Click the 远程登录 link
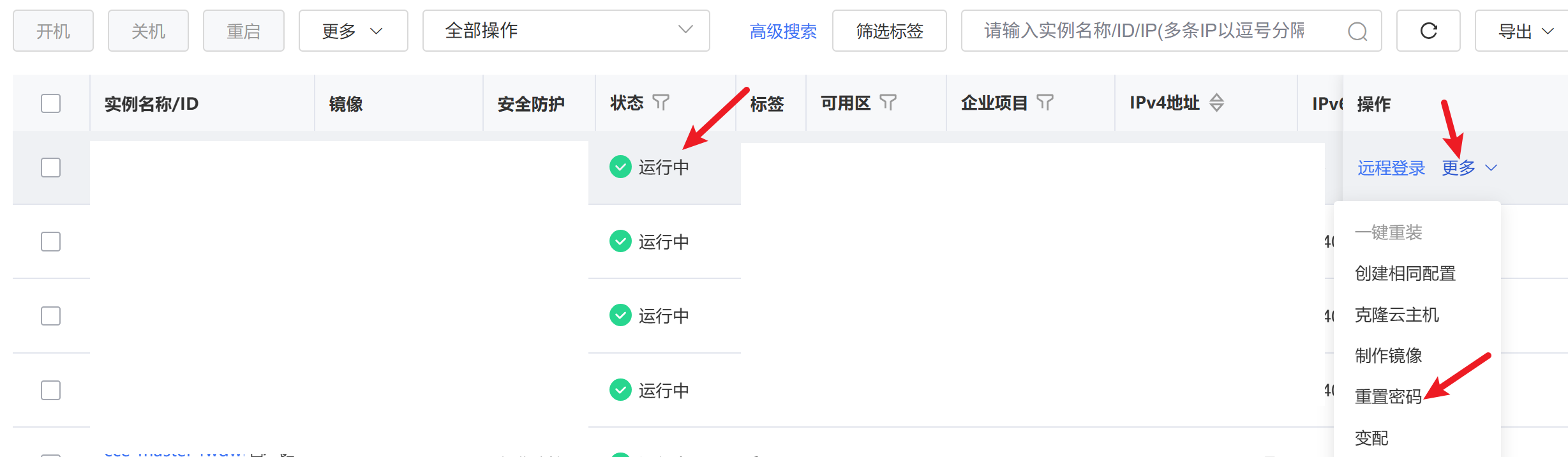Image resolution: width=1568 pixels, height=457 pixels. [1391, 168]
